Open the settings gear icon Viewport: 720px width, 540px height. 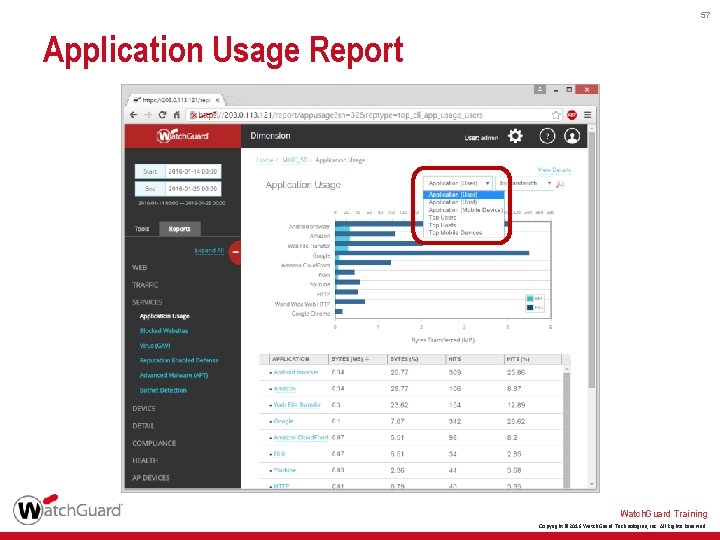coord(515,136)
